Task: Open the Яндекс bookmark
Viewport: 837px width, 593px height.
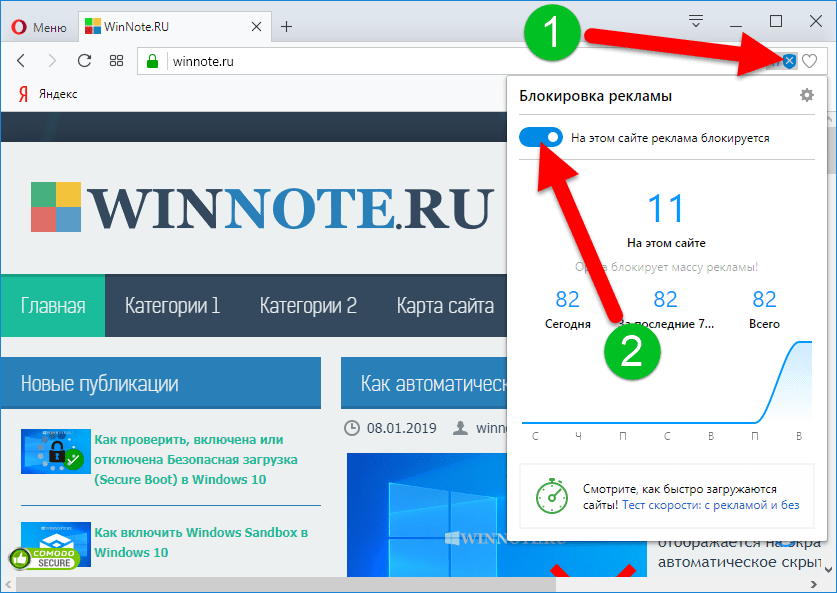Action: click(48, 94)
